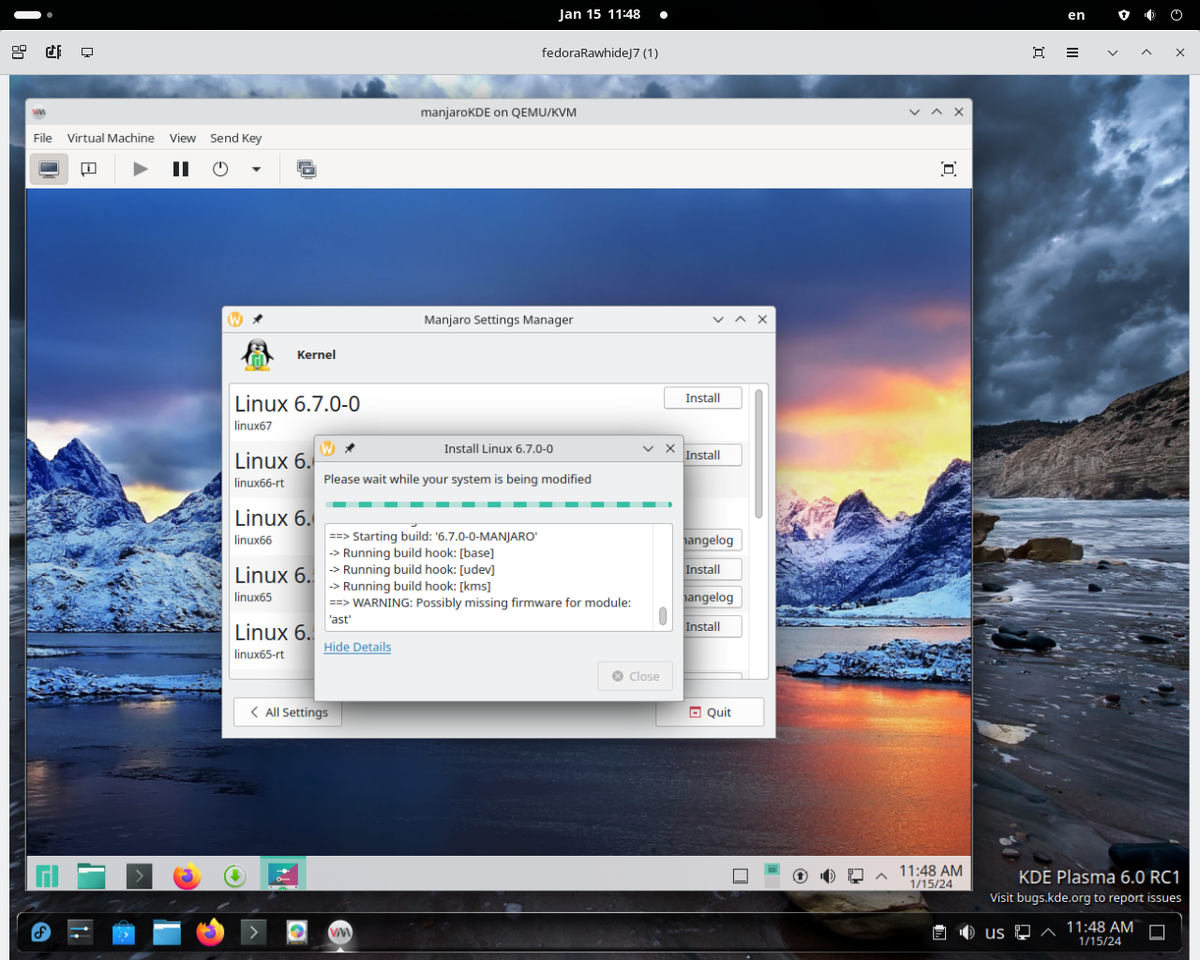Open Manjaro Settings Manager window menu icon
Image resolution: width=1200 pixels, height=960 pixels.
[x=235, y=320]
